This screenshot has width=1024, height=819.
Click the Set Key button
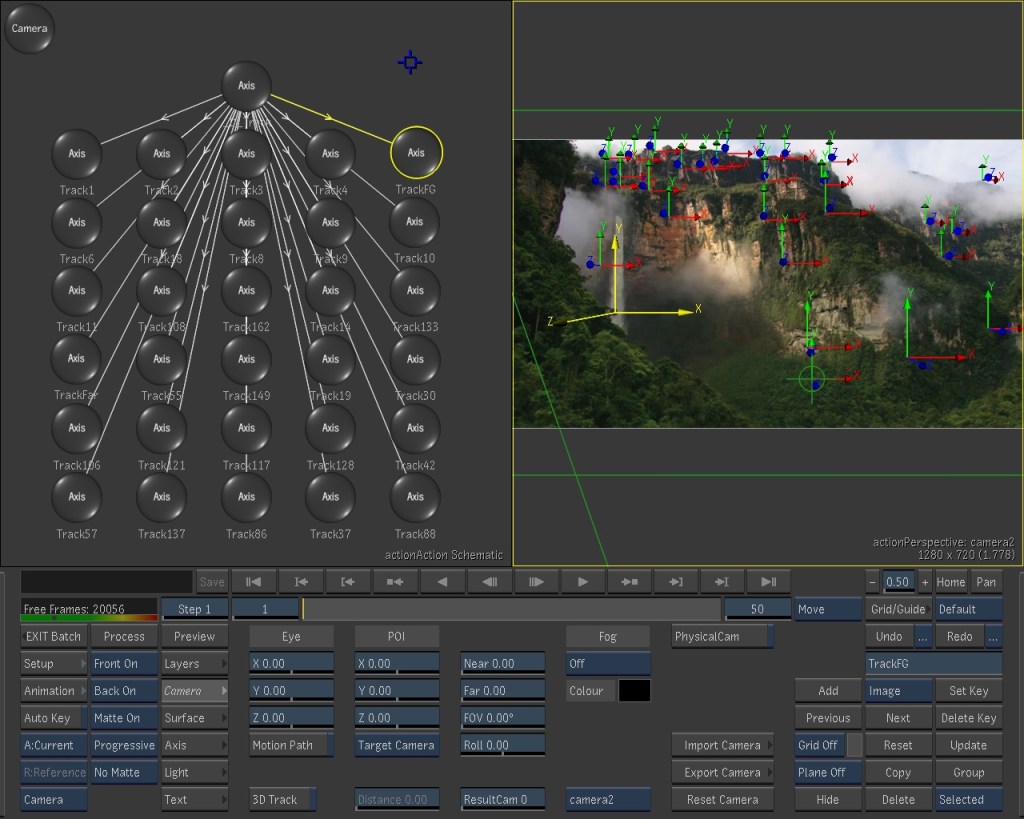pyautogui.click(x=968, y=691)
